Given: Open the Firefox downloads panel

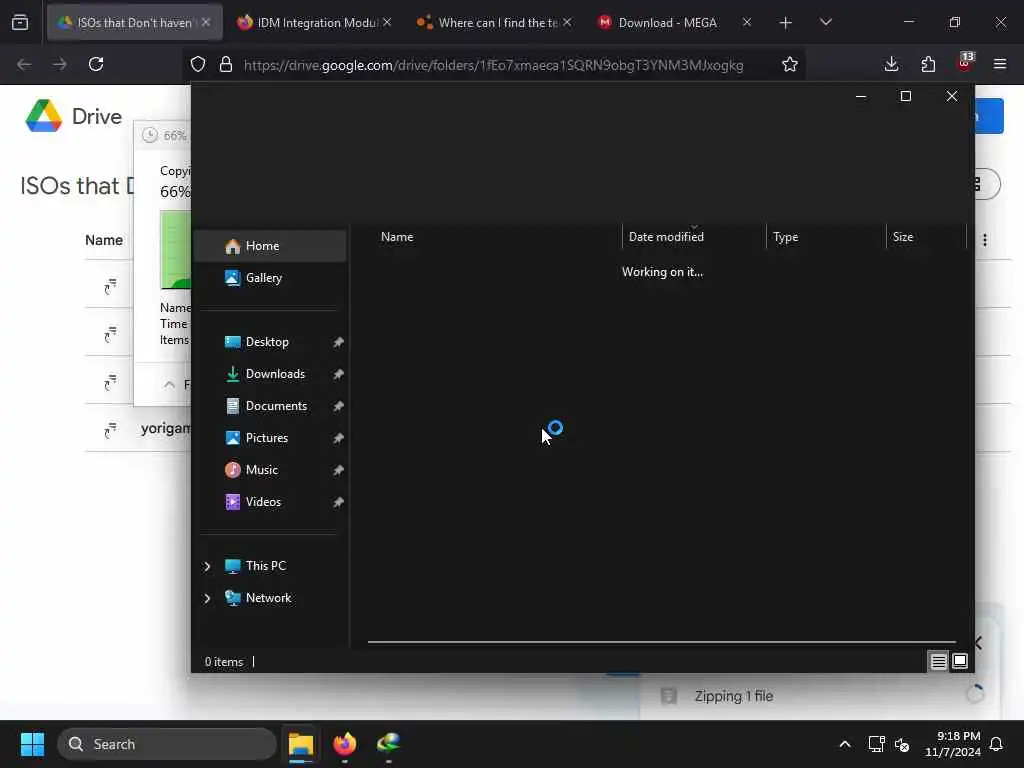Looking at the screenshot, I should click(891, 64).
